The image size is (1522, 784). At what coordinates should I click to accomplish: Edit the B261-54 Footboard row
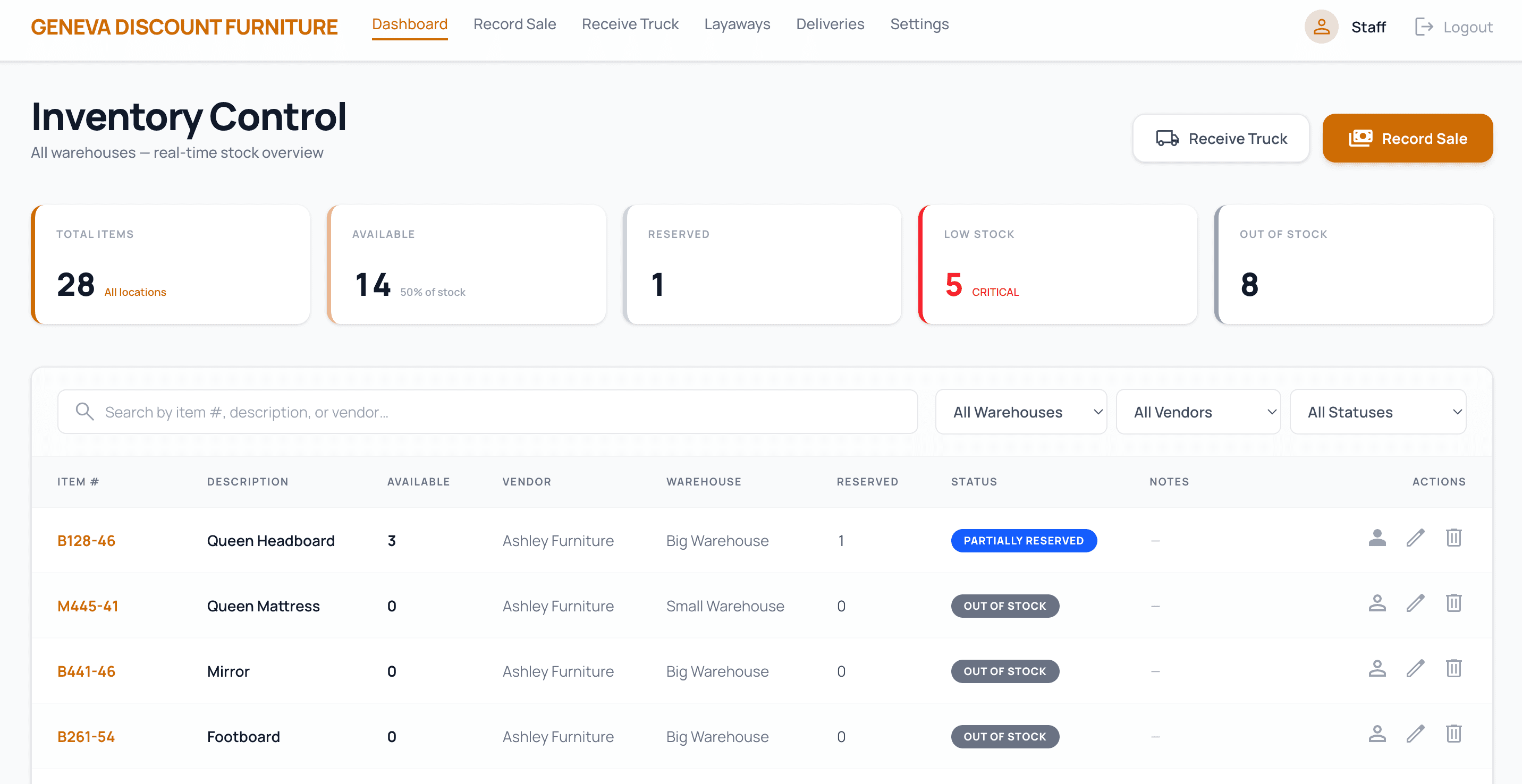(1415, 734)
